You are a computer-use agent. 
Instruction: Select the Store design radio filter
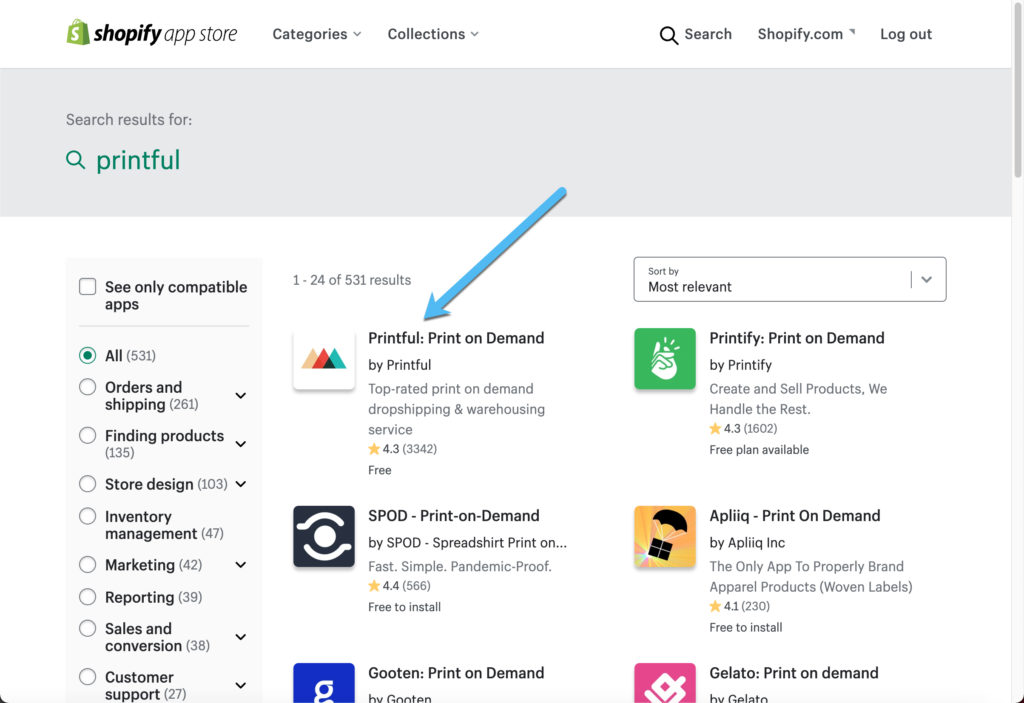tap(88, 484)
